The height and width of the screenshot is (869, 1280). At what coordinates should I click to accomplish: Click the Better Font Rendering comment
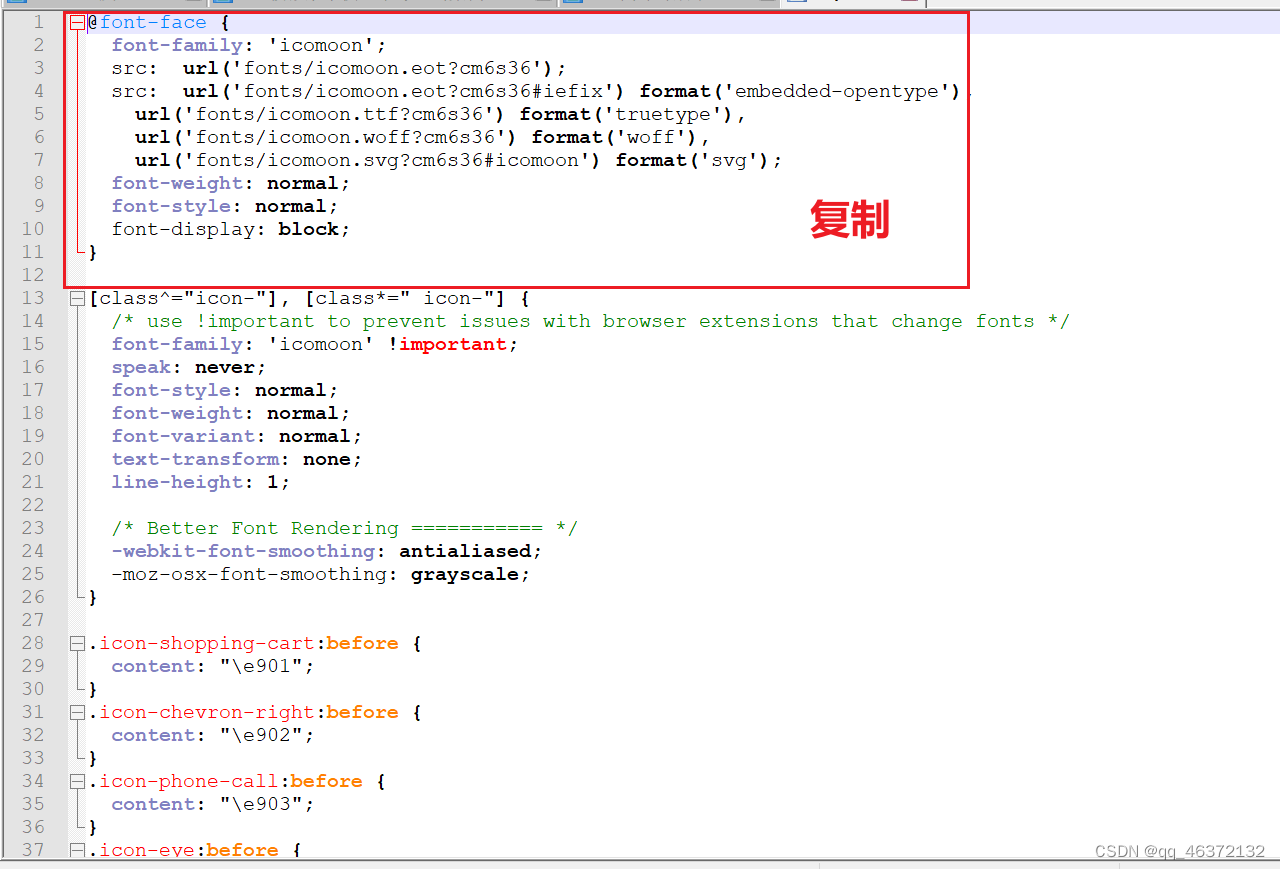tap(345, 528)
